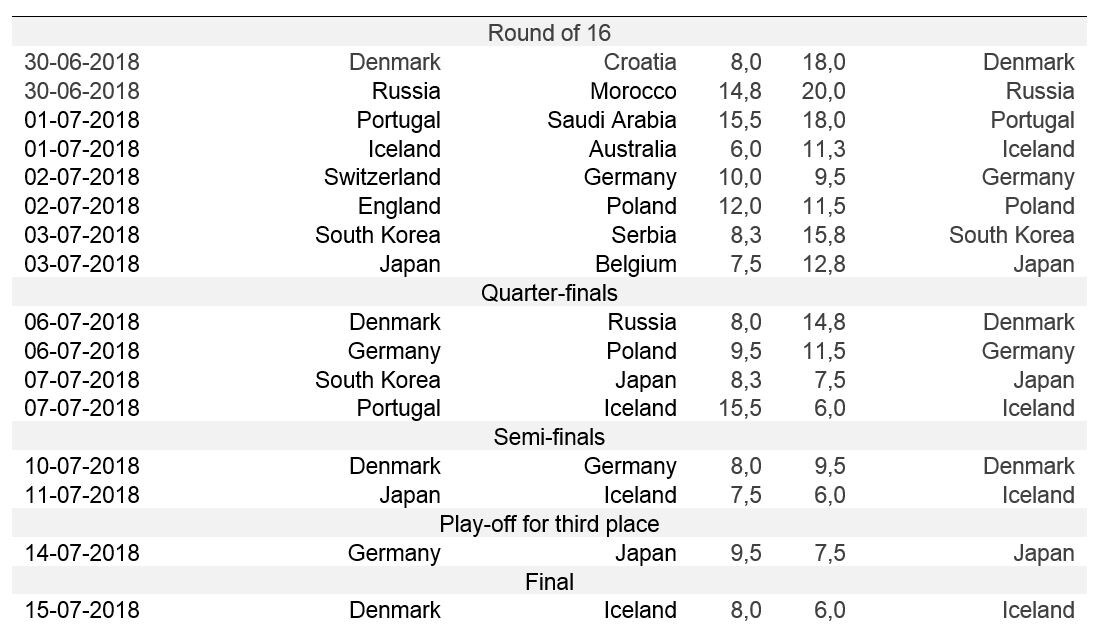Viewport: 1105px width, 640px height.
Task: Click the Semi-finals section header
Action: pos(549,437)
